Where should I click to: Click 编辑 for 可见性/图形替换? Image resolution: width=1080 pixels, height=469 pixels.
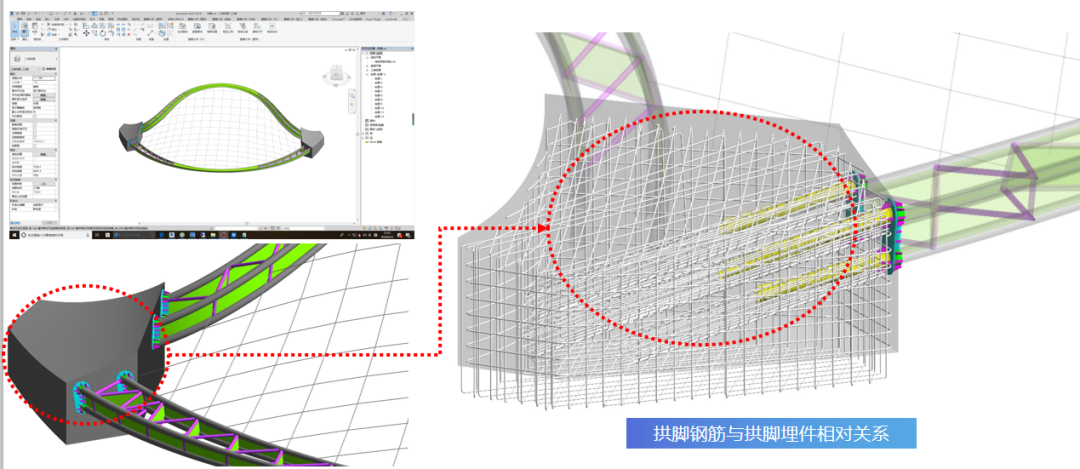point(43,96)
